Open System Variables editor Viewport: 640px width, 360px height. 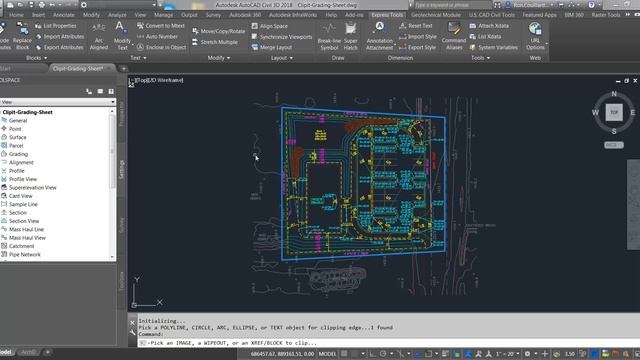493,47
